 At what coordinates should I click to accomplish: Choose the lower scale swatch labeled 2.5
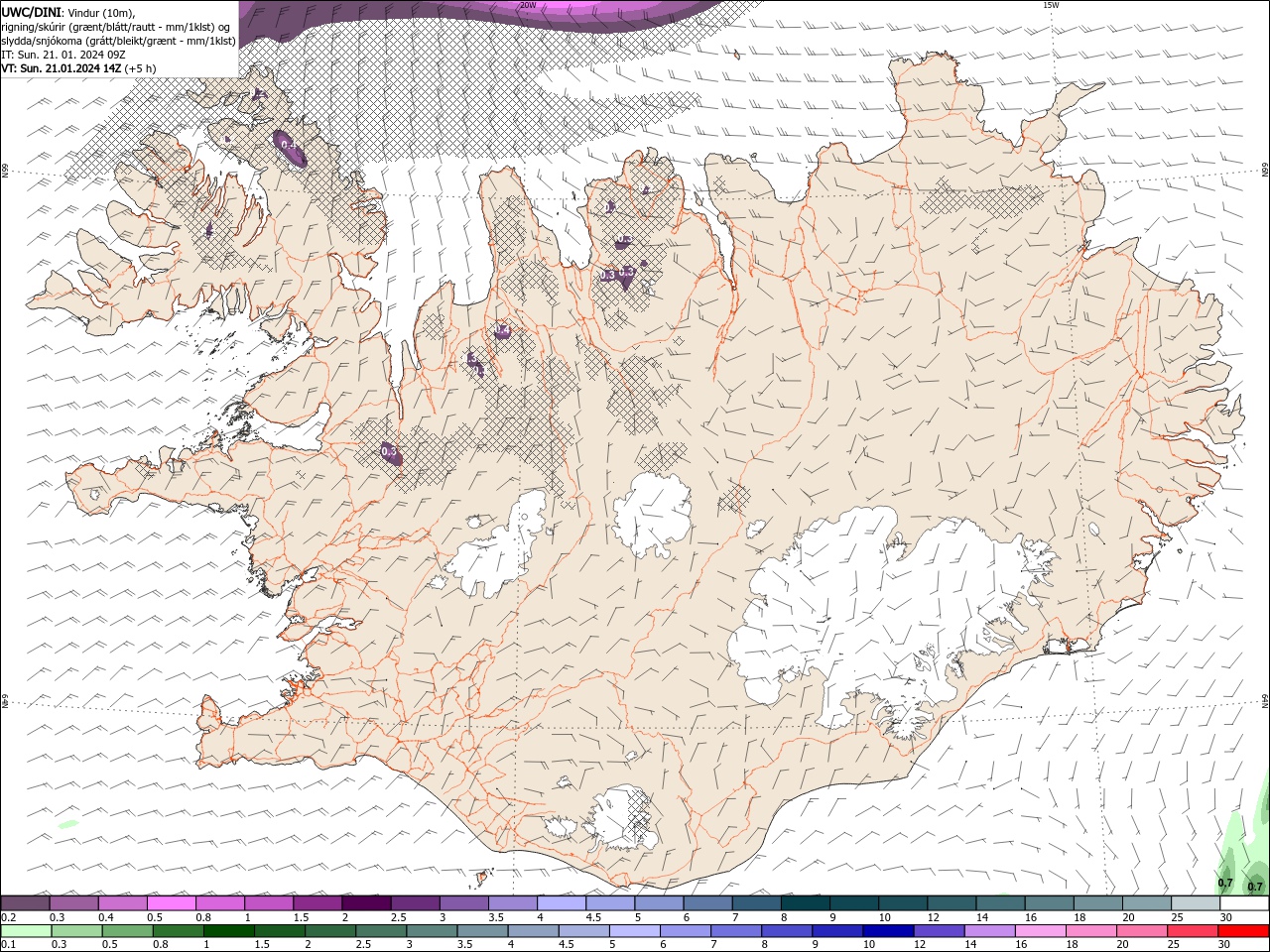click(x=381, y=931)
